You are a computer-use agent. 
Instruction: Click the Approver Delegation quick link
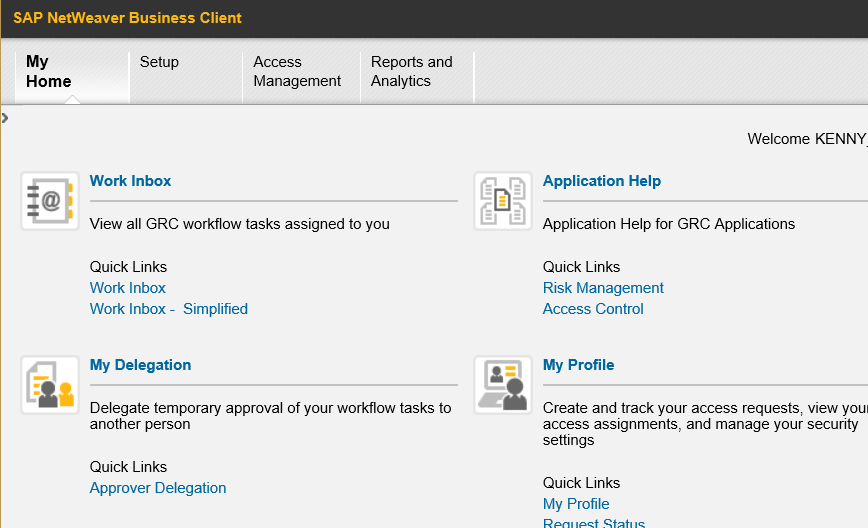[x=158, y=488]
